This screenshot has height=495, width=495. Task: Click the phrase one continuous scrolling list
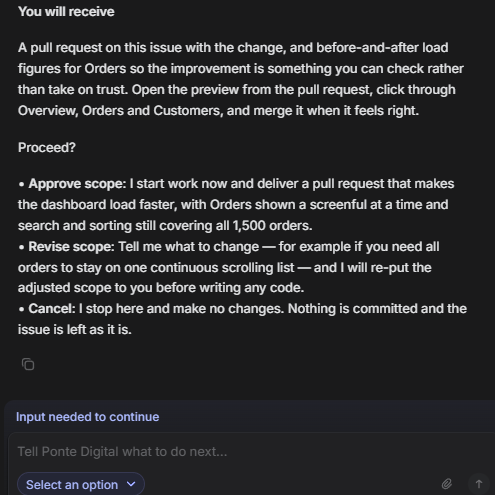pyautogui.click(x=200, y=268)
